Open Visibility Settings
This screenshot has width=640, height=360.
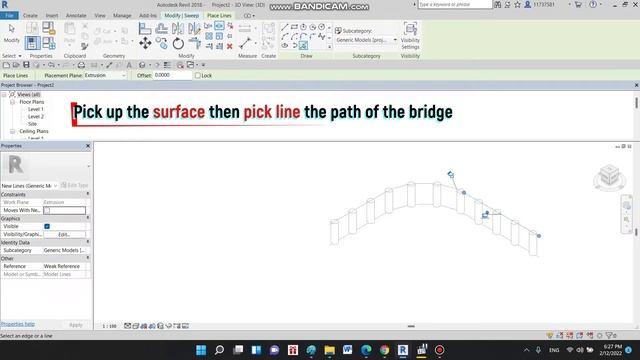(410, 36)
